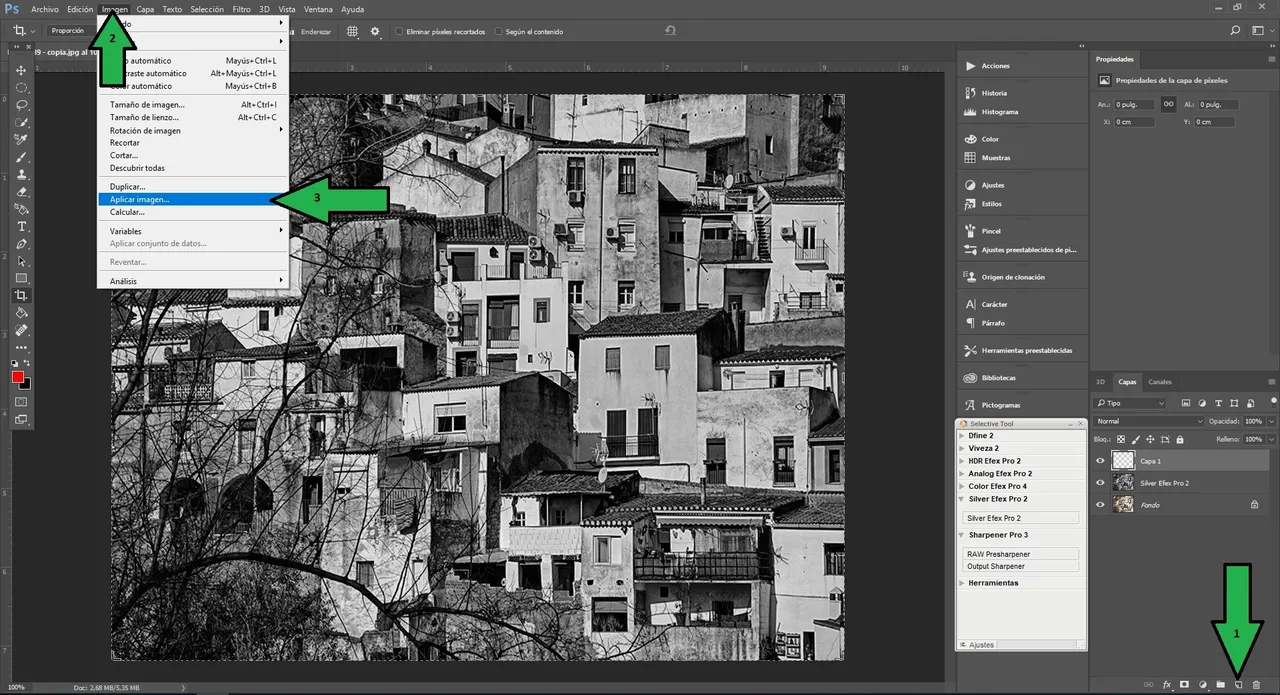Change screen mode icon
Viewport: 1280px width, 695px height.
pos(21,420)
